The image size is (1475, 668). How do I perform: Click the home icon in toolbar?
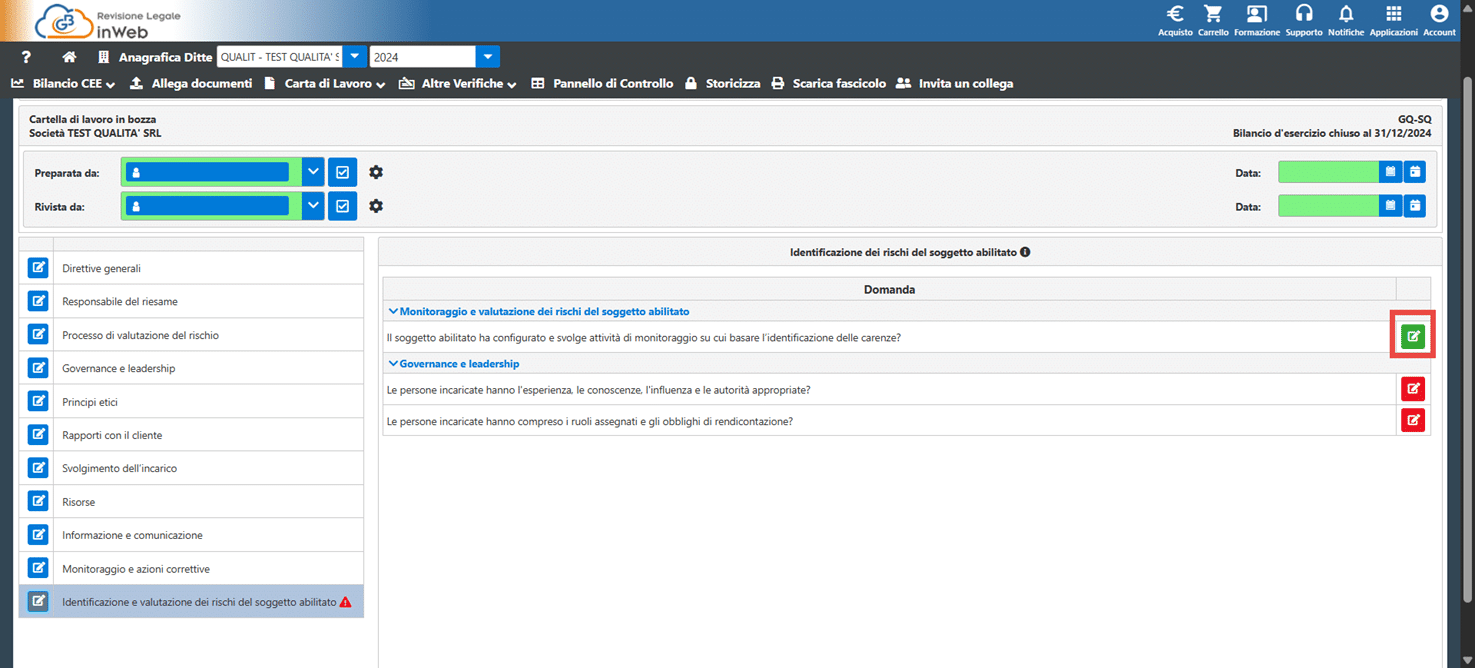69,57
